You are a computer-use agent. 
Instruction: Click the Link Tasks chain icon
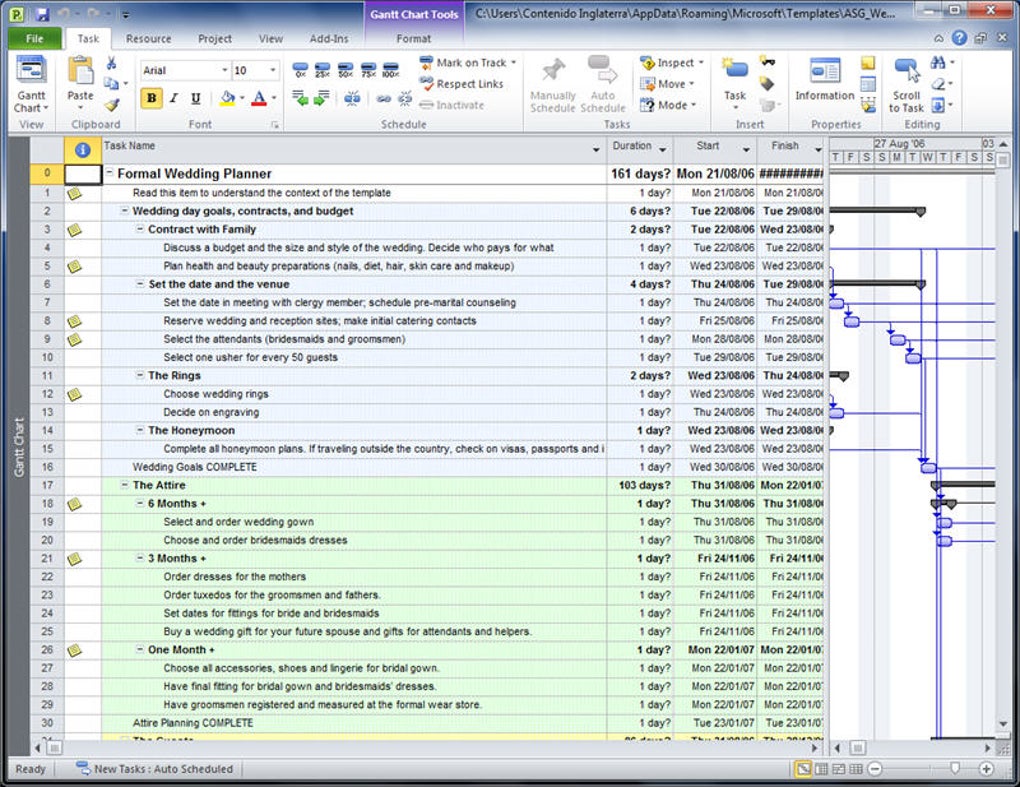383,98
